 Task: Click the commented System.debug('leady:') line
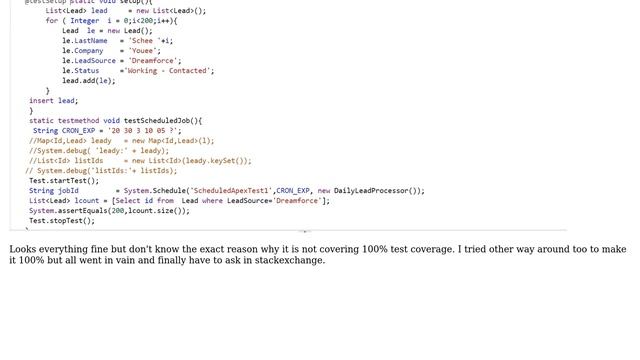point(99,151)
